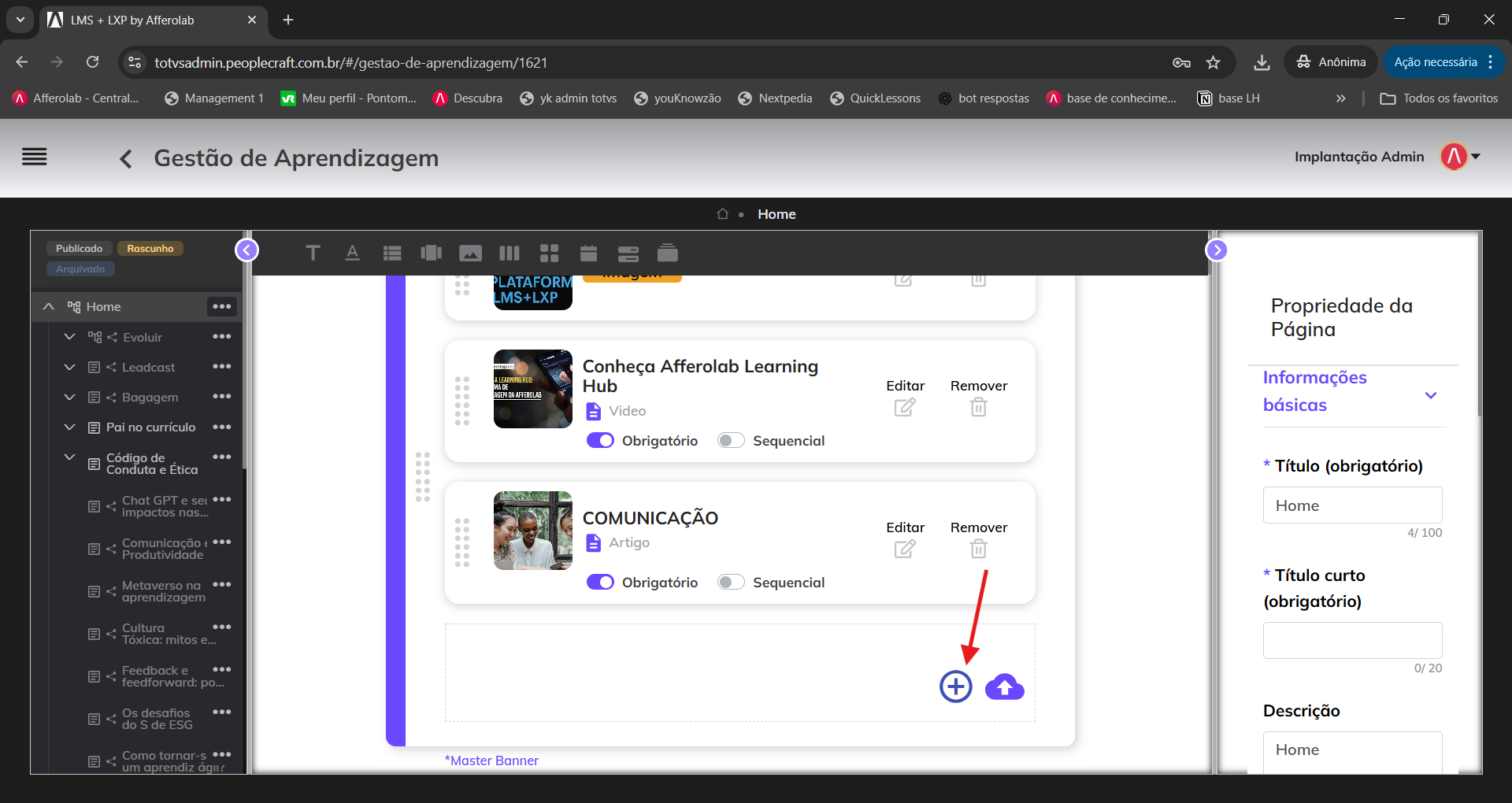Collapse the right properties panel
This screenshot has width=1512, height=803.
(x=1217, y=250)
